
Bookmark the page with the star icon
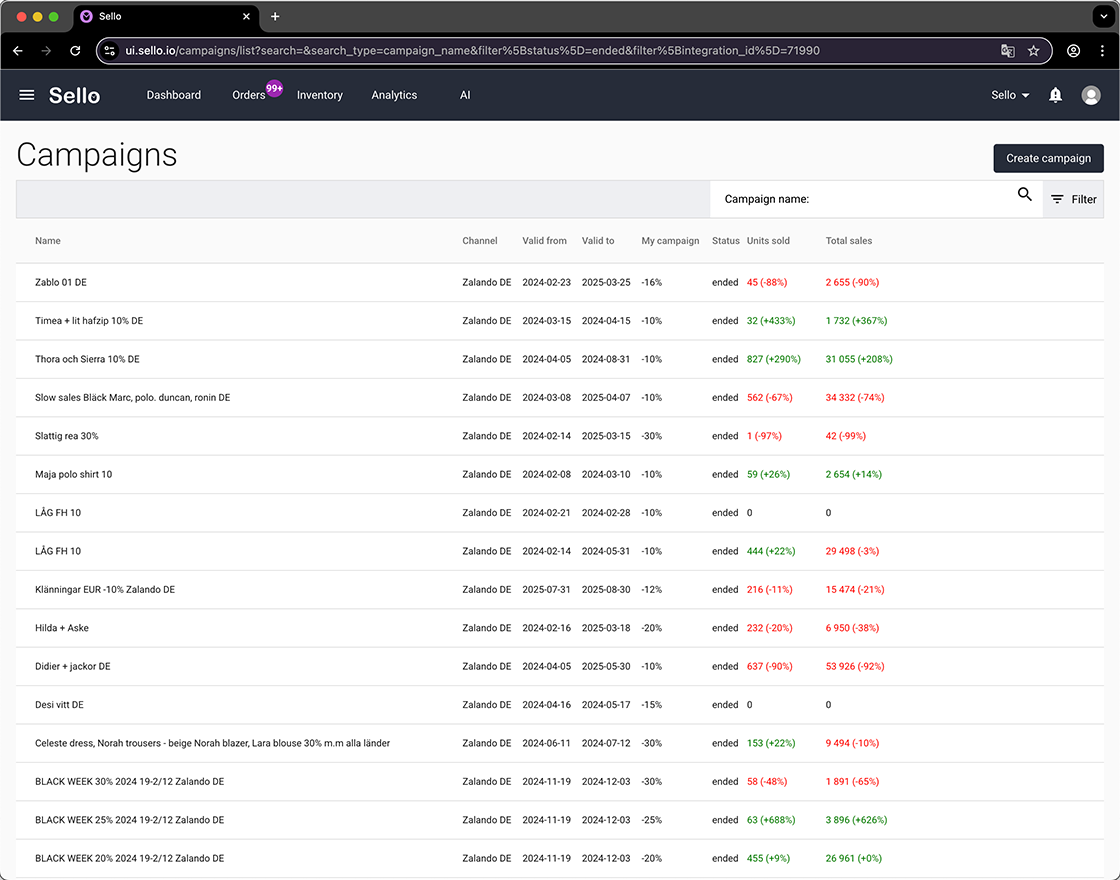tap(1034, 50)
